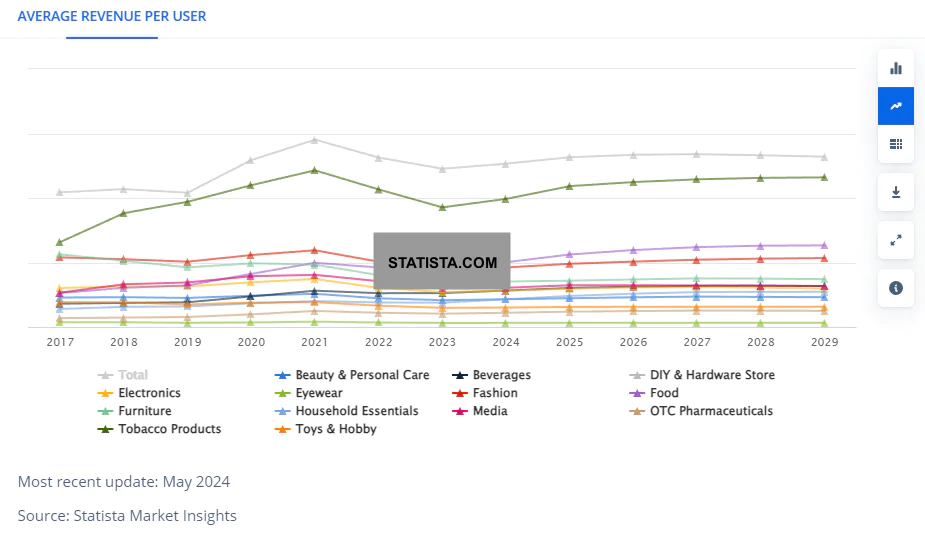925x542 pixels.
Task: Switch to data table view icon
Action: click(x=896, y=144)
